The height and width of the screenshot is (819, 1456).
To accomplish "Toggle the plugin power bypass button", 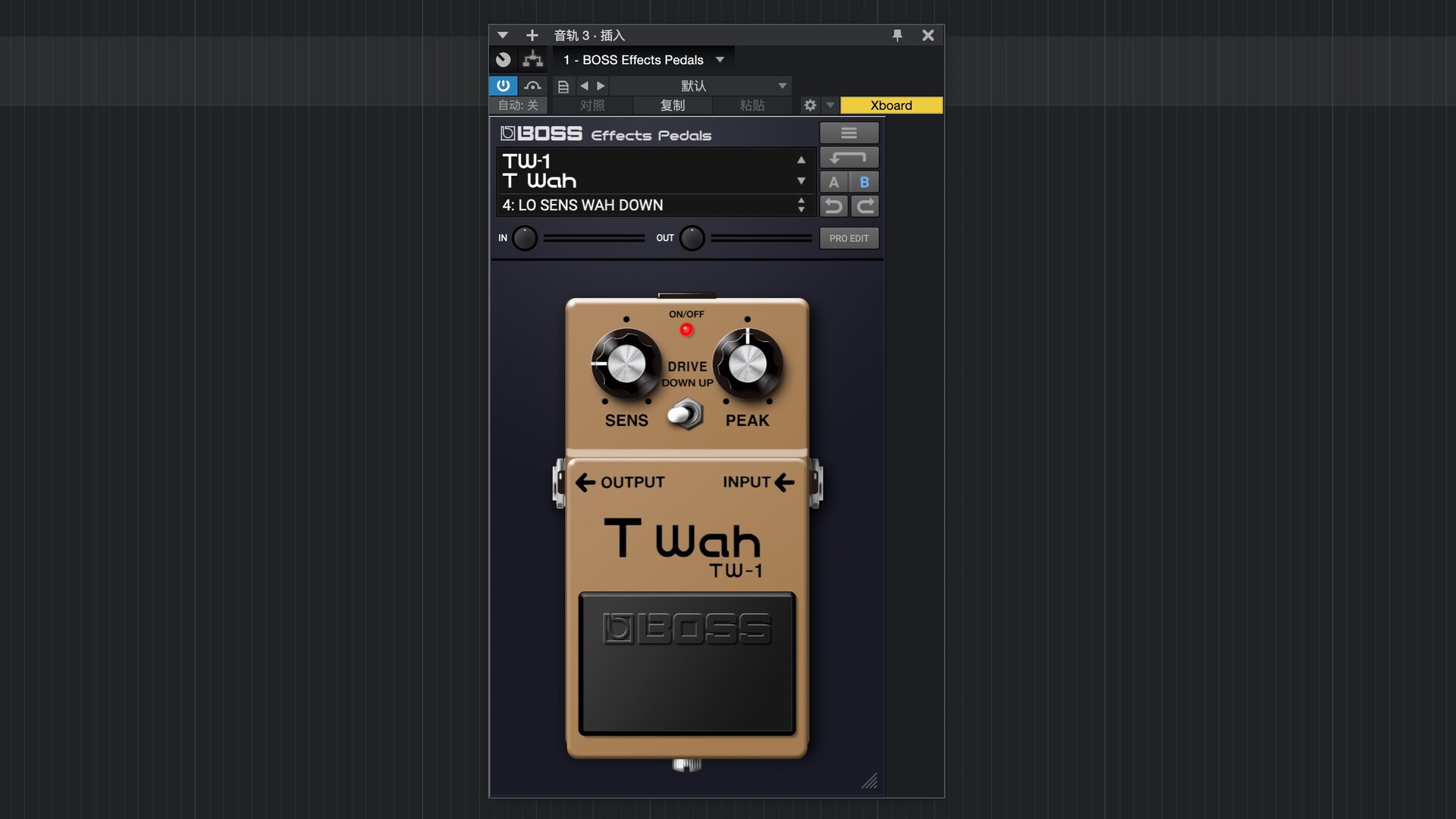I will pos(504,86).
